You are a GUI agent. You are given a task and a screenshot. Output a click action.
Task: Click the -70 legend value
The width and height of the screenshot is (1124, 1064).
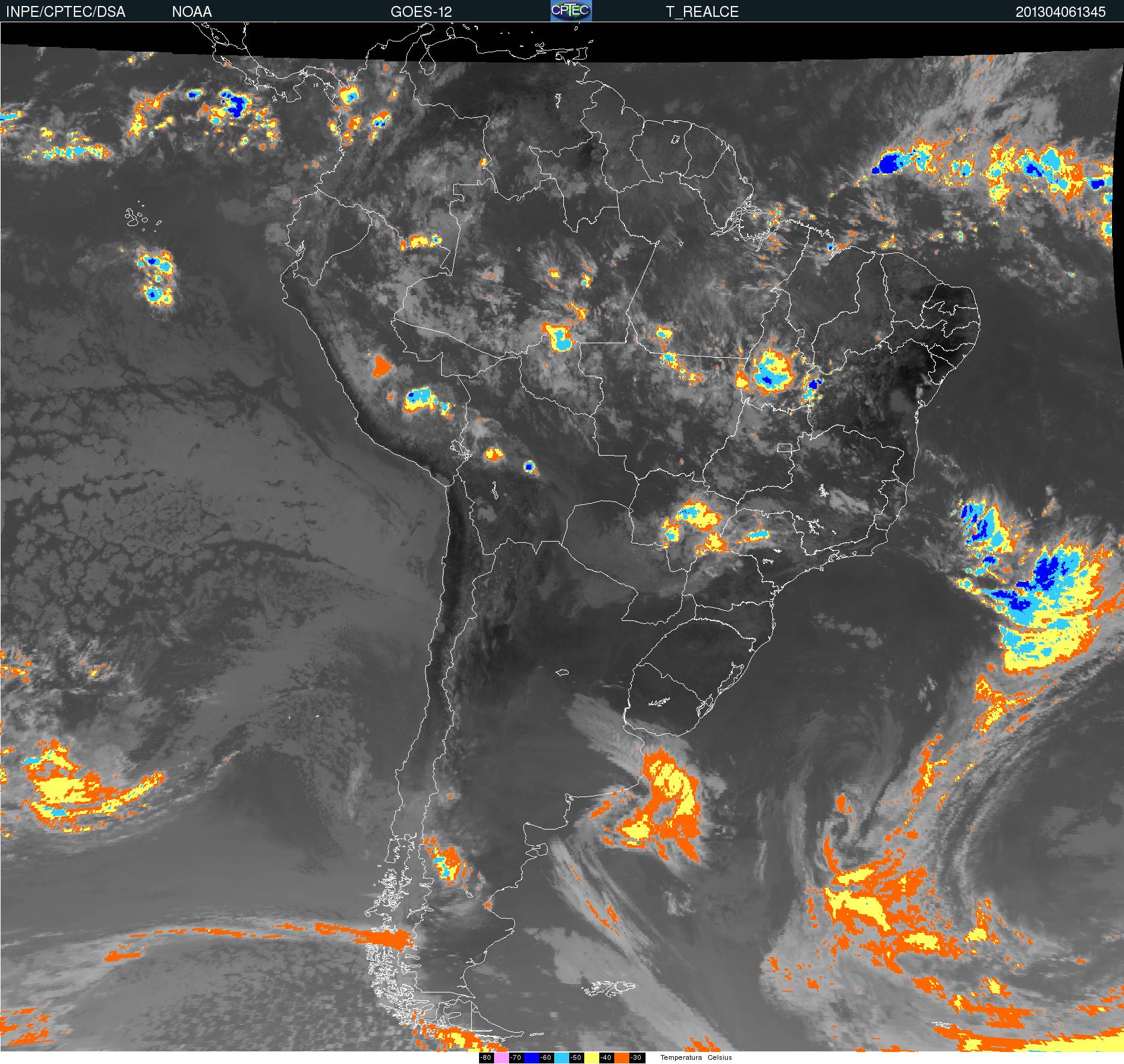pyautogui.click(x=516, y=1058)
